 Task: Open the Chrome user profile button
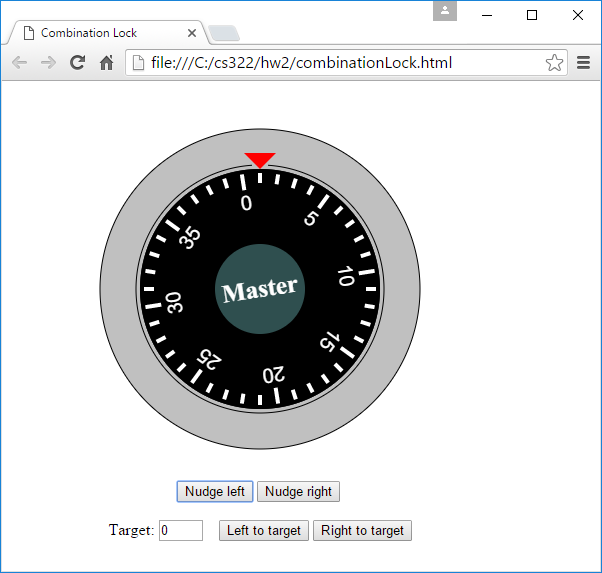point(445,10)
